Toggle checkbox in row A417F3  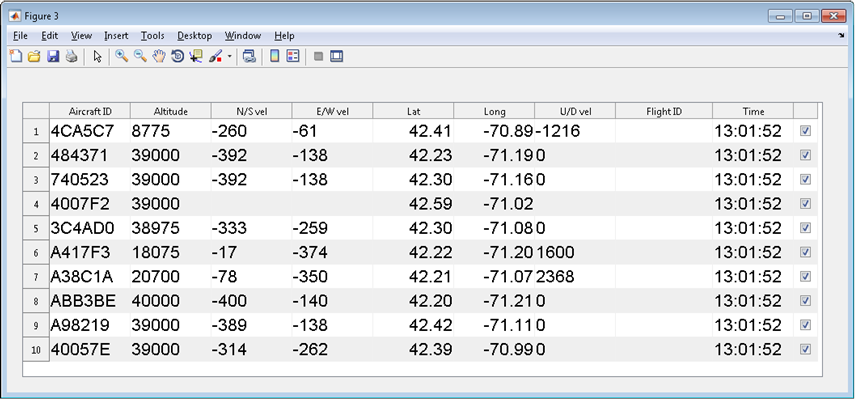pos(805,252)
